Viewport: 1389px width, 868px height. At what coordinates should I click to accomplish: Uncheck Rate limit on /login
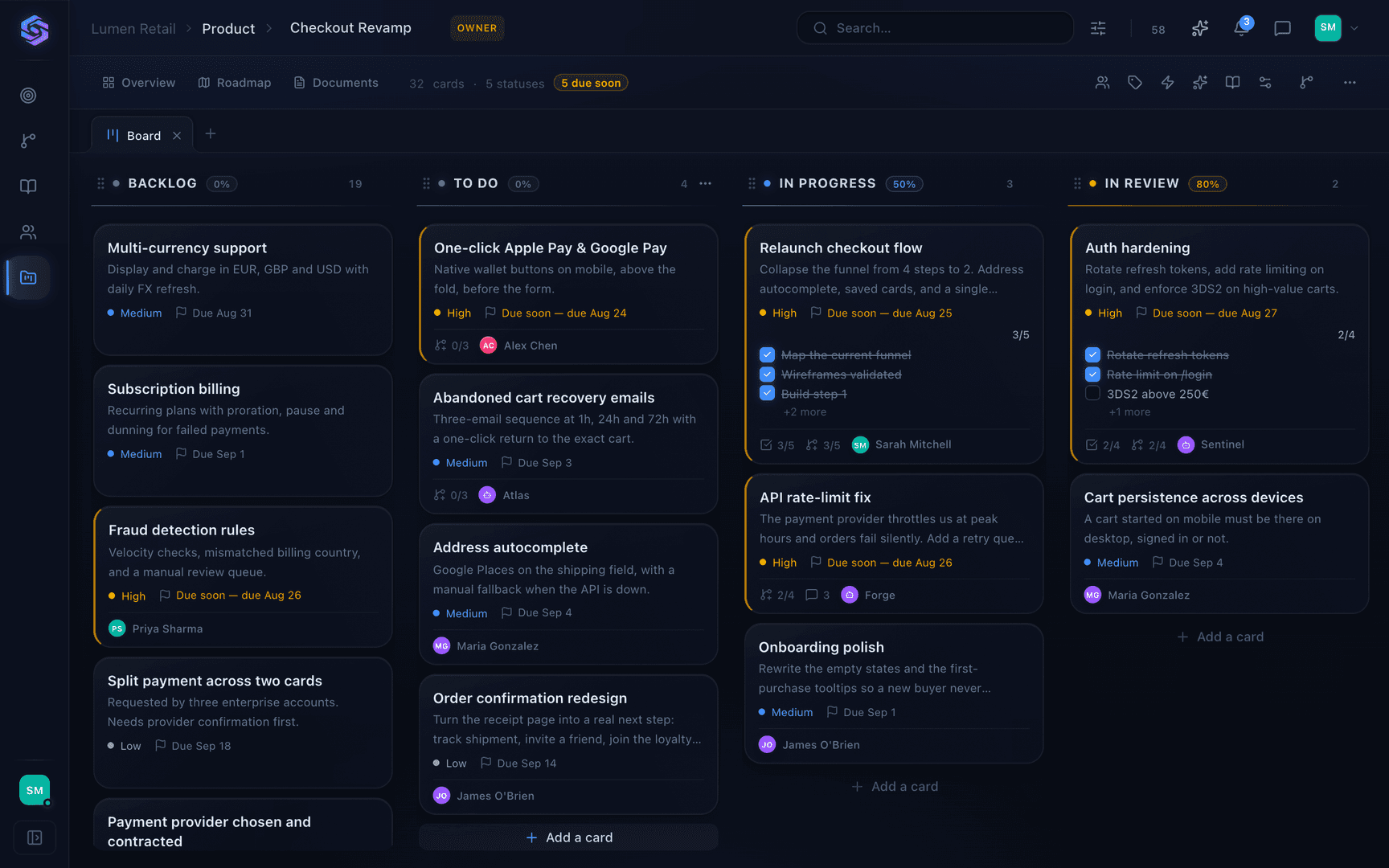1092,375
